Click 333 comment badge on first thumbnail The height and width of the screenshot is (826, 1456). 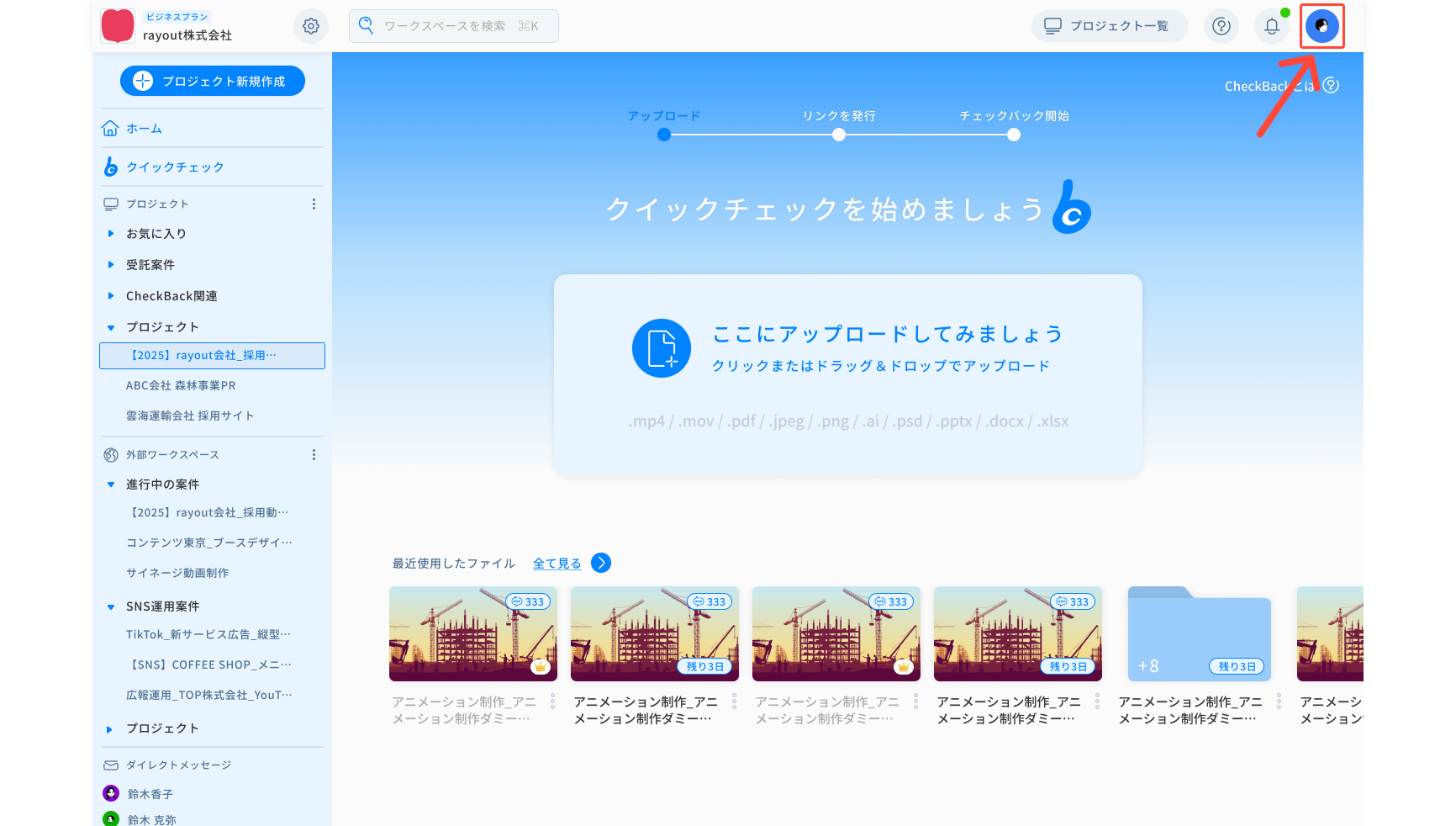point(528,601)
